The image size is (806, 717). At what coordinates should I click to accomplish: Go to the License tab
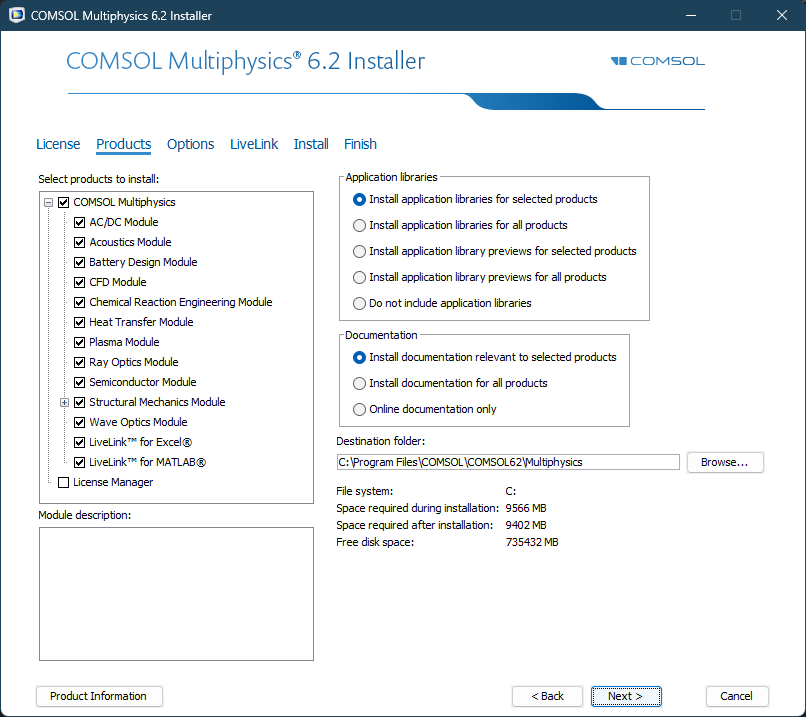click(58, 144)
